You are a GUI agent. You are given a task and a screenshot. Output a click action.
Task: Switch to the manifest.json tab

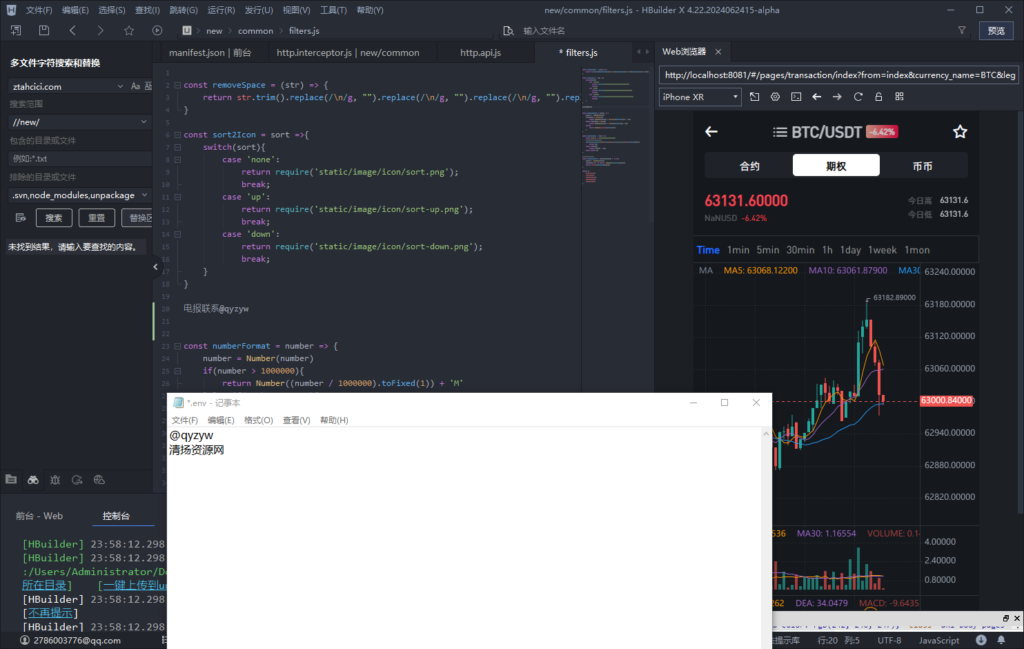pyautogui.click(x=210, y=52)
